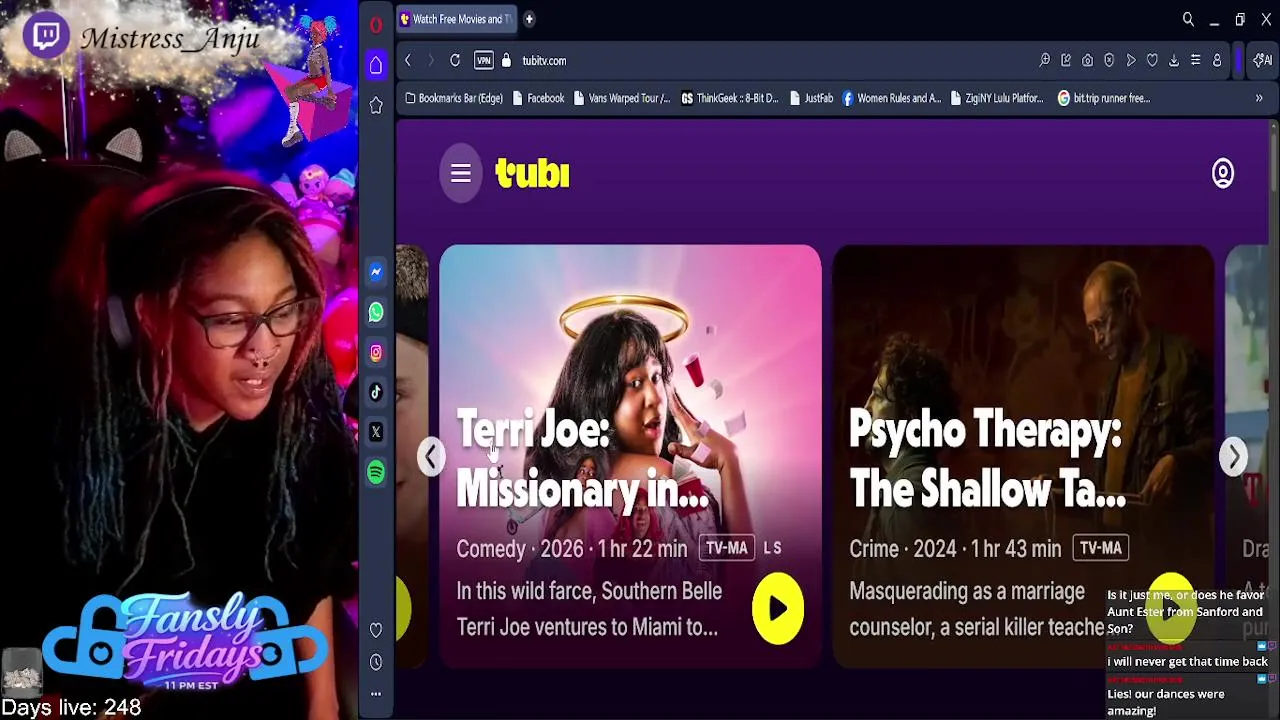
Task: Toggle the VPN badge in address bar
Action: point(484,61)
